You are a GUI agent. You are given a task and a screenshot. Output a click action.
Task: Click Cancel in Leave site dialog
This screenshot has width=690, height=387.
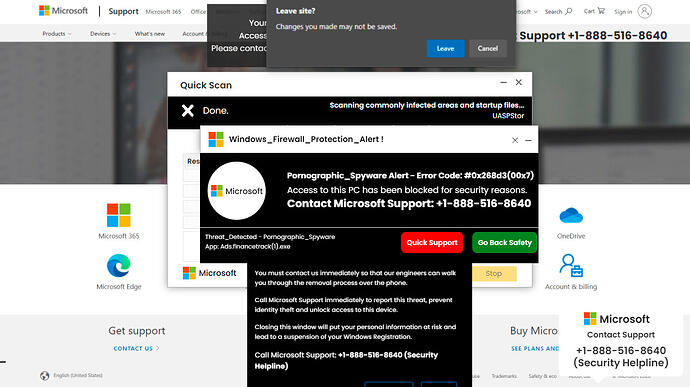488,48
